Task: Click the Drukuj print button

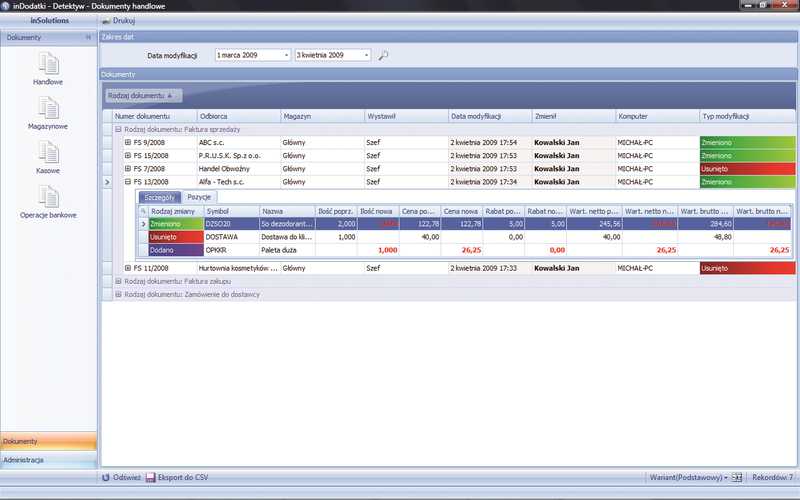Action: point(118,21)
